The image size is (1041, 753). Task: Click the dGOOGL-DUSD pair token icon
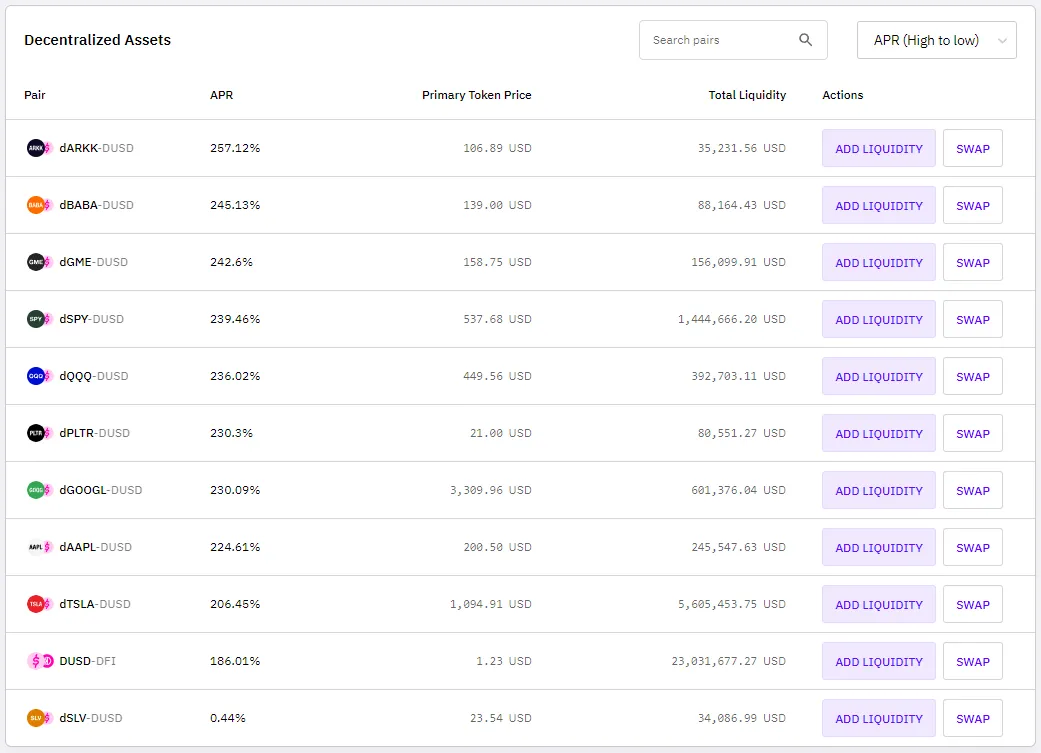39,491
